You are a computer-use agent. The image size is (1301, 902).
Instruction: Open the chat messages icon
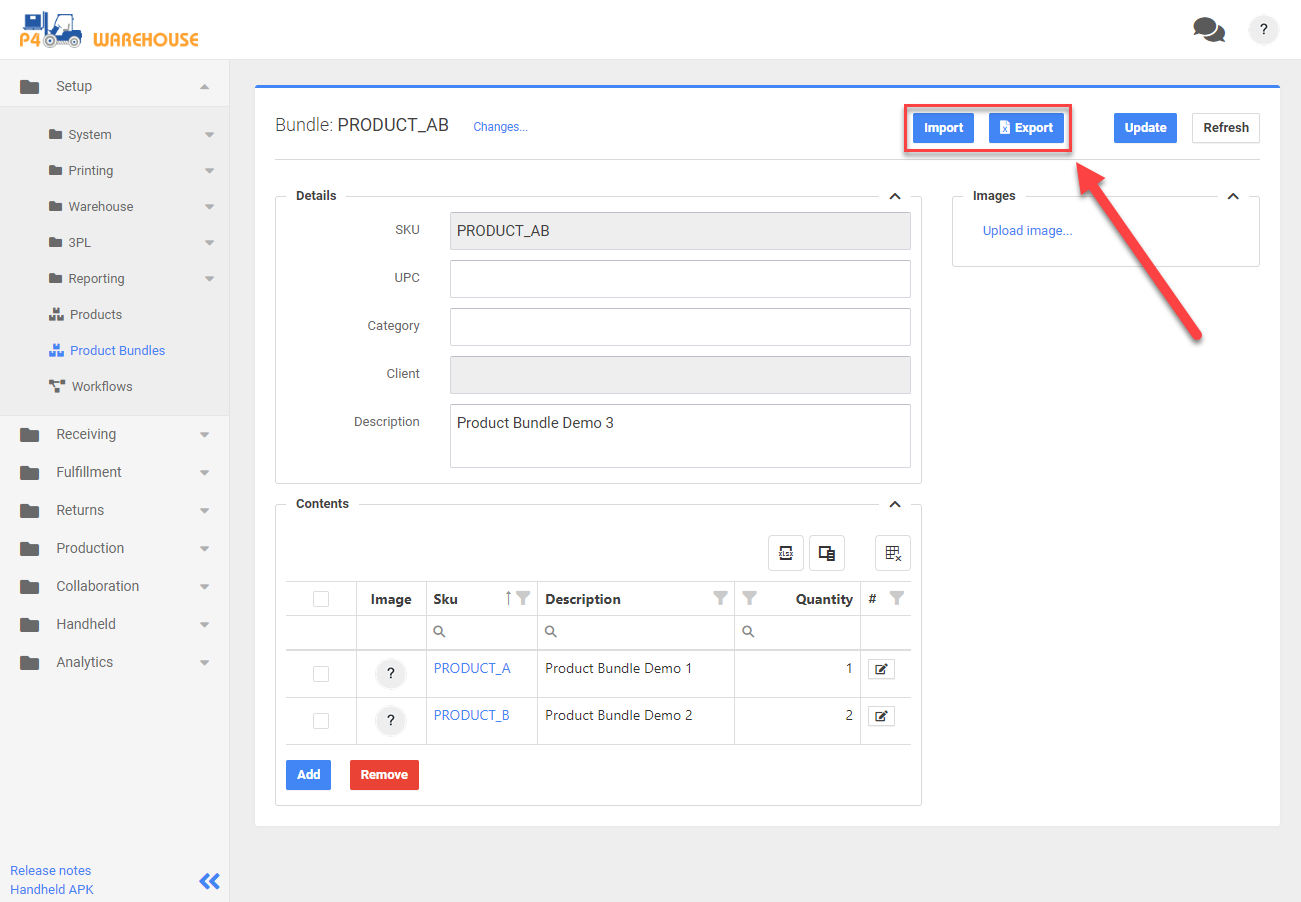click(1208, 30)
